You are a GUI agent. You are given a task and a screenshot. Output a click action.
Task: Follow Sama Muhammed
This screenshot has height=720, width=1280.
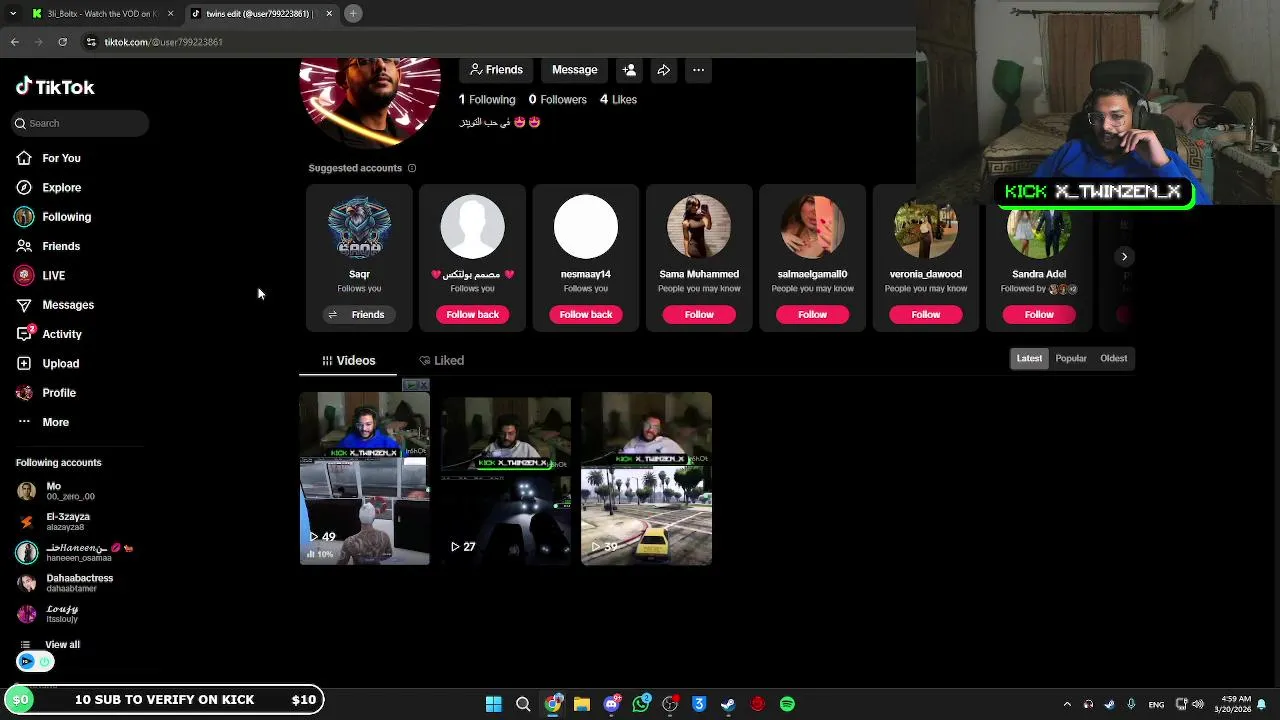pos(699,315)
